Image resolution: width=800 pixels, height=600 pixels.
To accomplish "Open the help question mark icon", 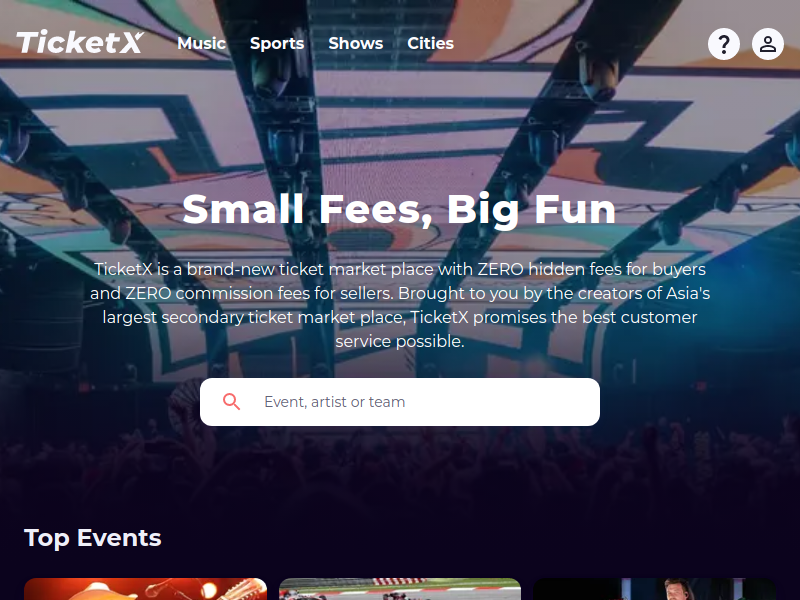I will click(723, 44).
